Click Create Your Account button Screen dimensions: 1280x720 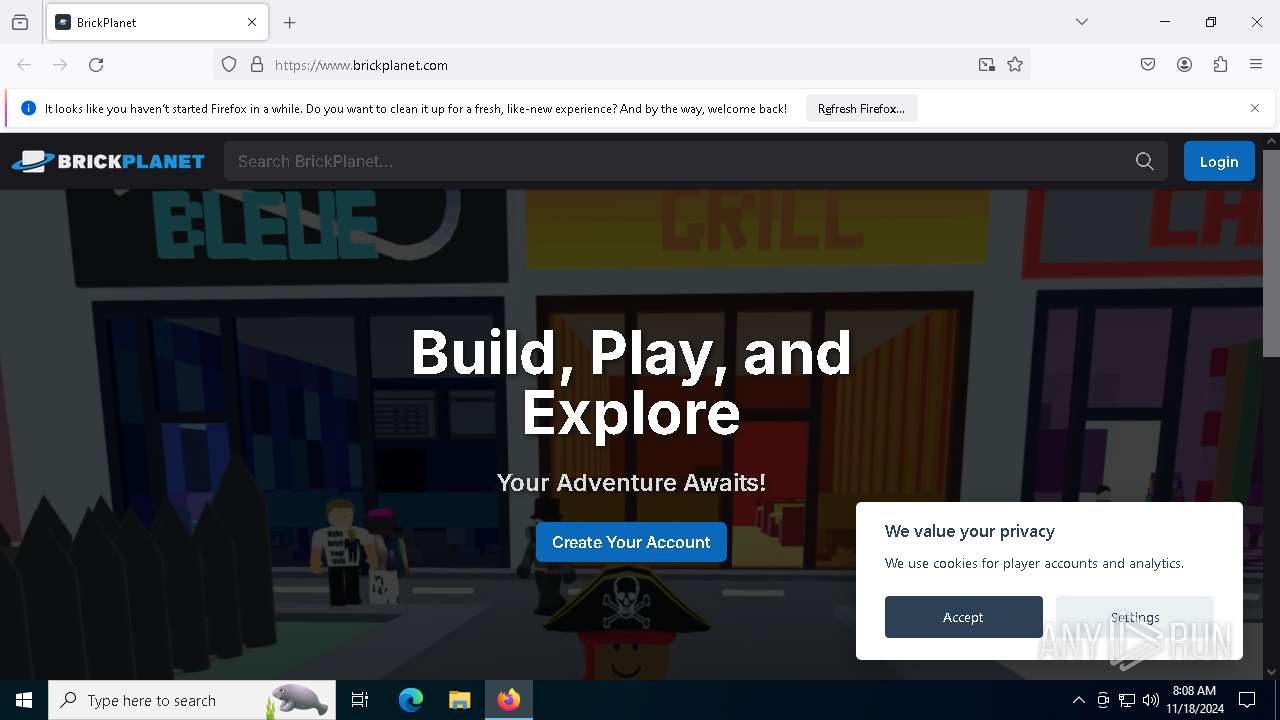point(631,542)
